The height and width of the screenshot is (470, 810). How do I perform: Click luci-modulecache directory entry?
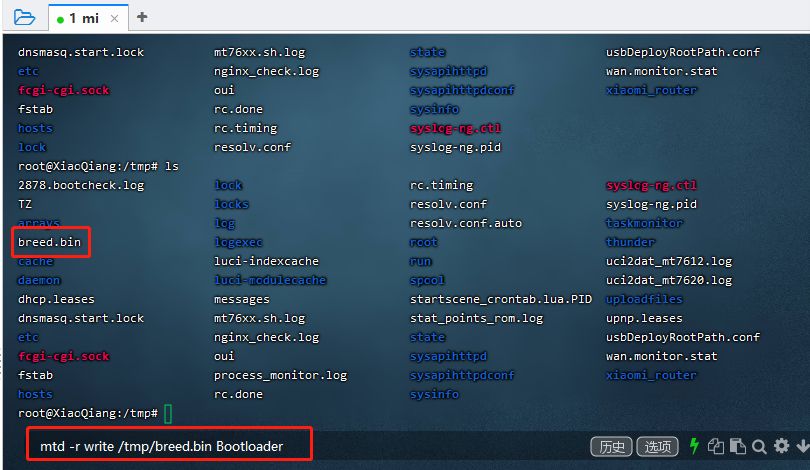(270, 280)
